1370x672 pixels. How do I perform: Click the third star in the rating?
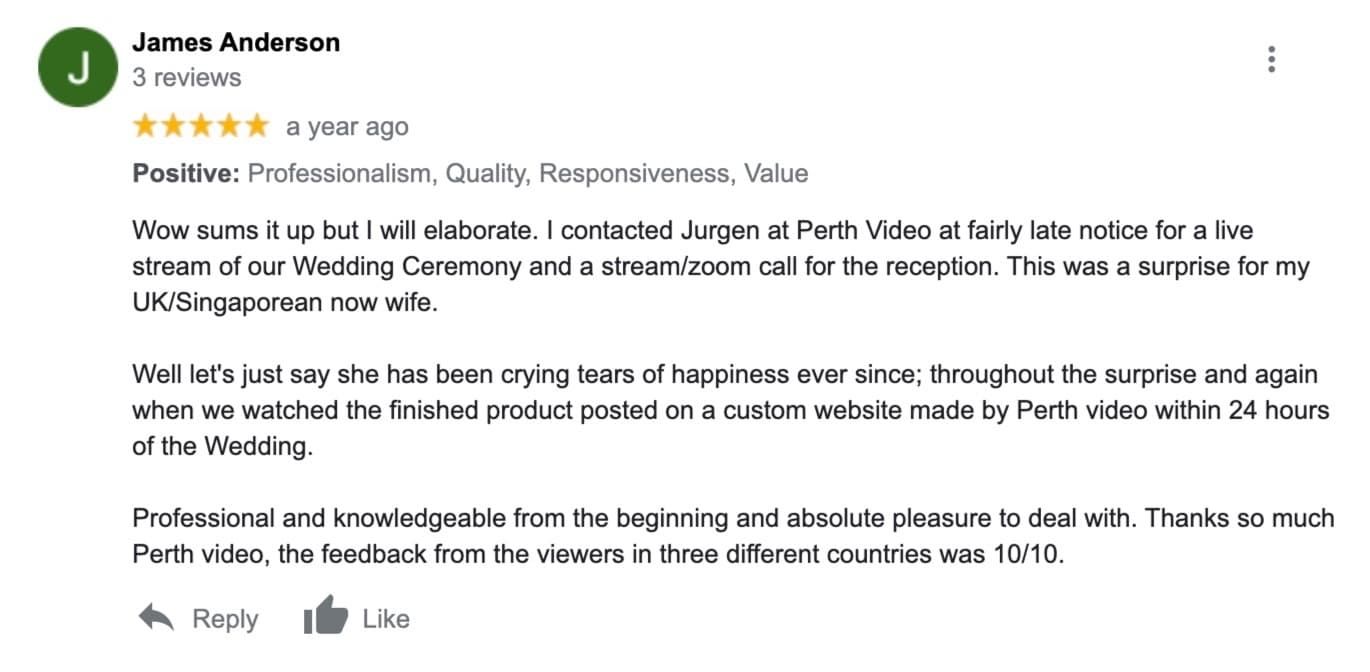click(201, 126)
